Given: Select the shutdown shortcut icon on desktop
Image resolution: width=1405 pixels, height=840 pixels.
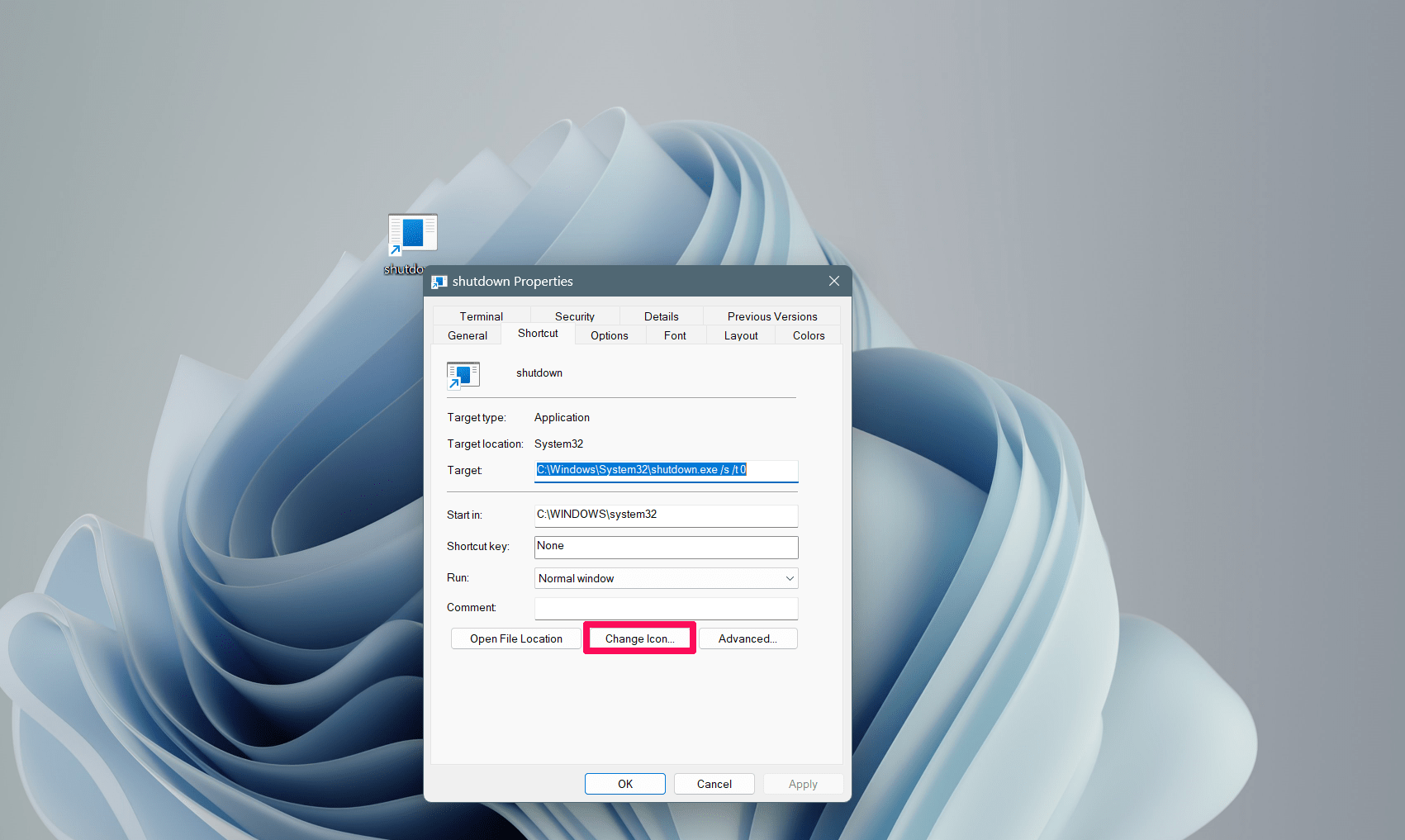Looking at the screenshot, I should [x=412, y=235].
